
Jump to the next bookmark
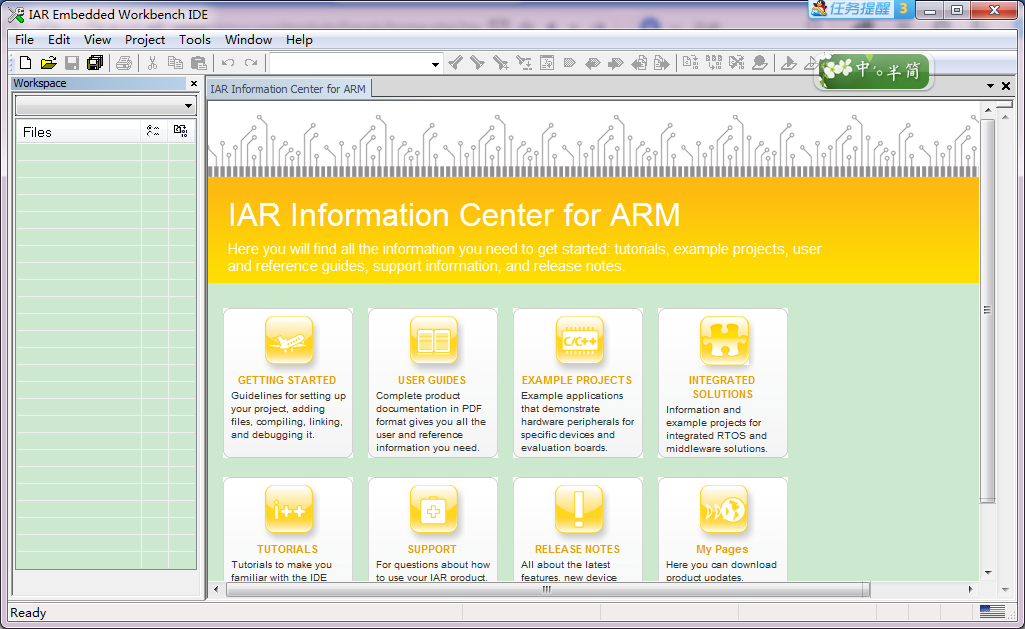click(616, 63)
